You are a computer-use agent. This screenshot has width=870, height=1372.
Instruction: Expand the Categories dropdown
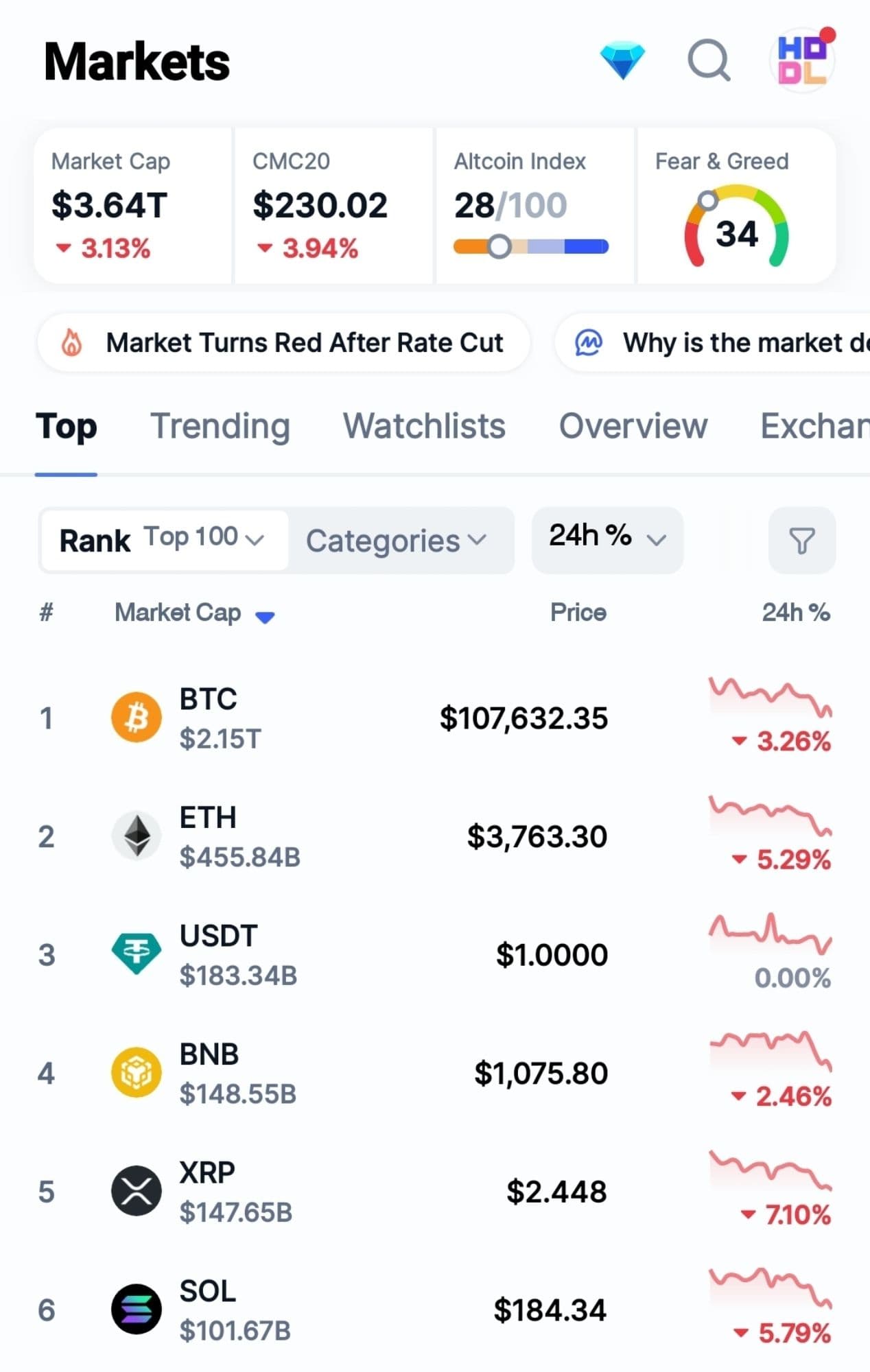[397, 541]
